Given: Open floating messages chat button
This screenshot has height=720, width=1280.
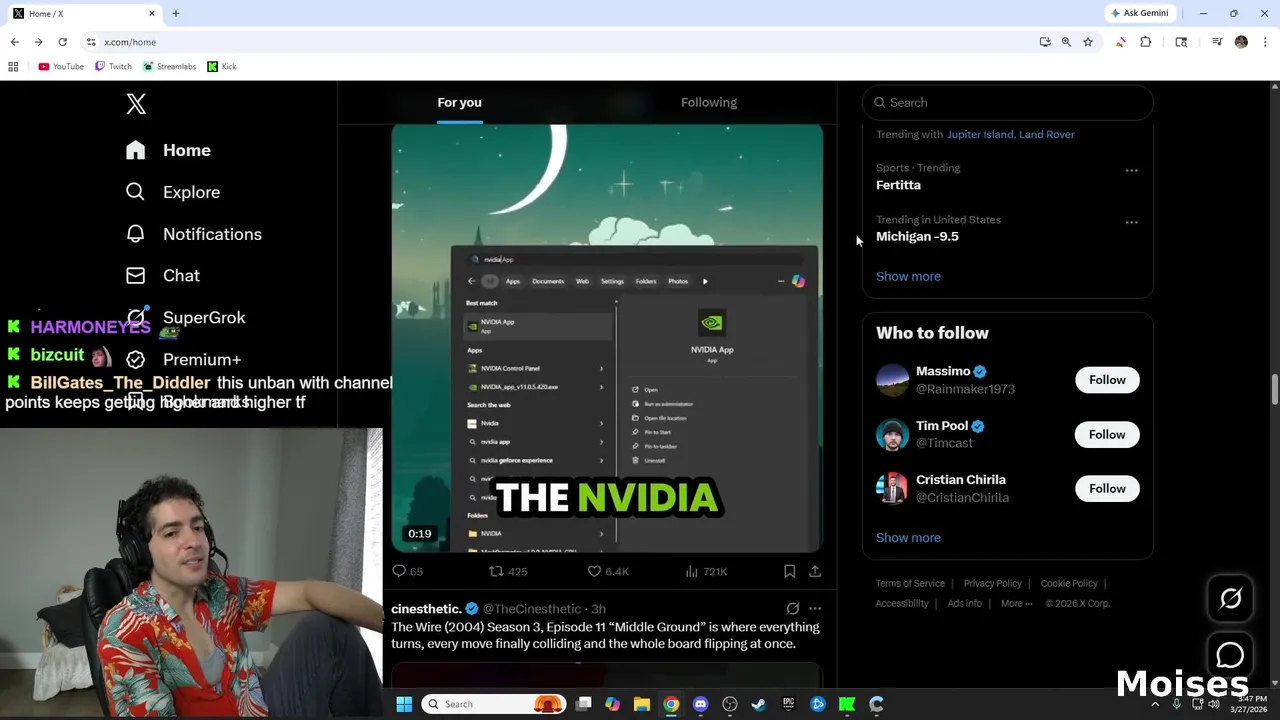Looking at the screenshot, I should pos(1230,655).
